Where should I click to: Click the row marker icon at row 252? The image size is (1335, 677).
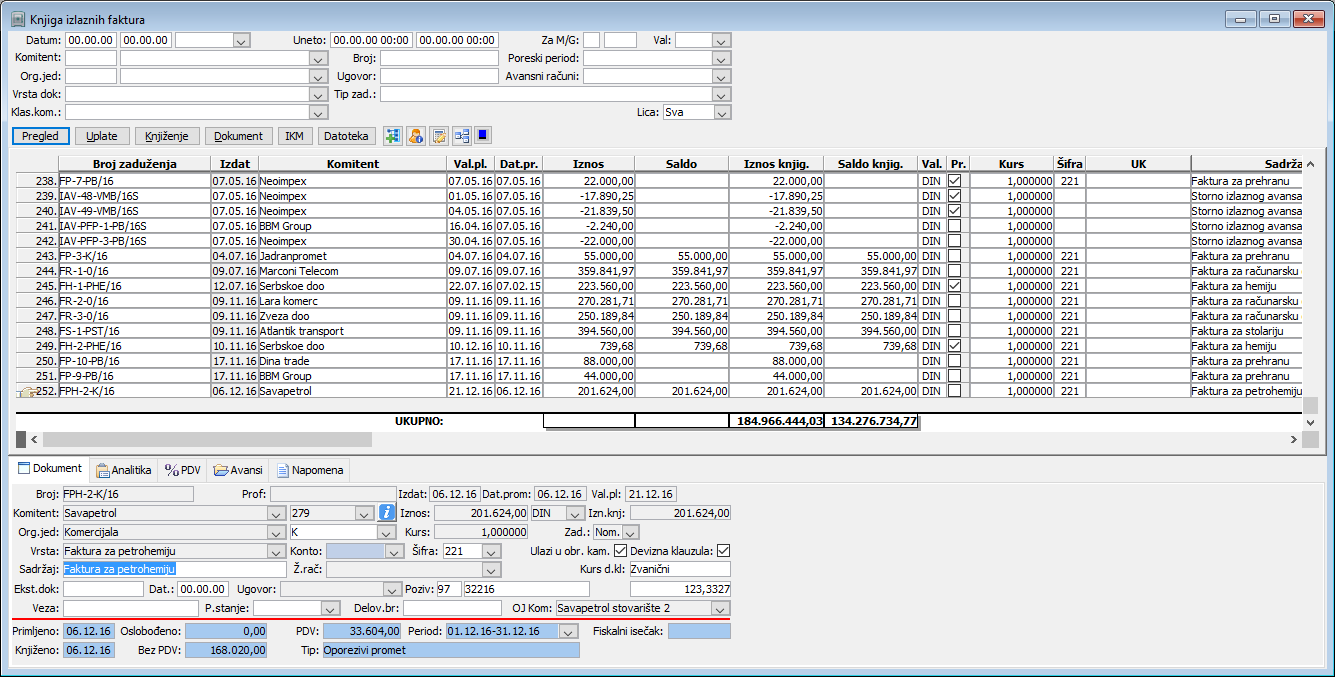(27, 392)
